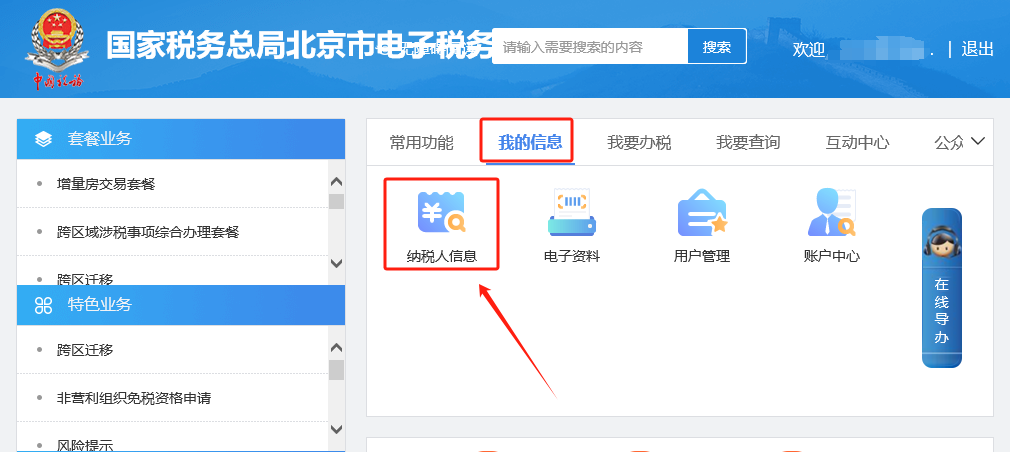Open 增量房交易套餐 in the list

click(106, 184)
